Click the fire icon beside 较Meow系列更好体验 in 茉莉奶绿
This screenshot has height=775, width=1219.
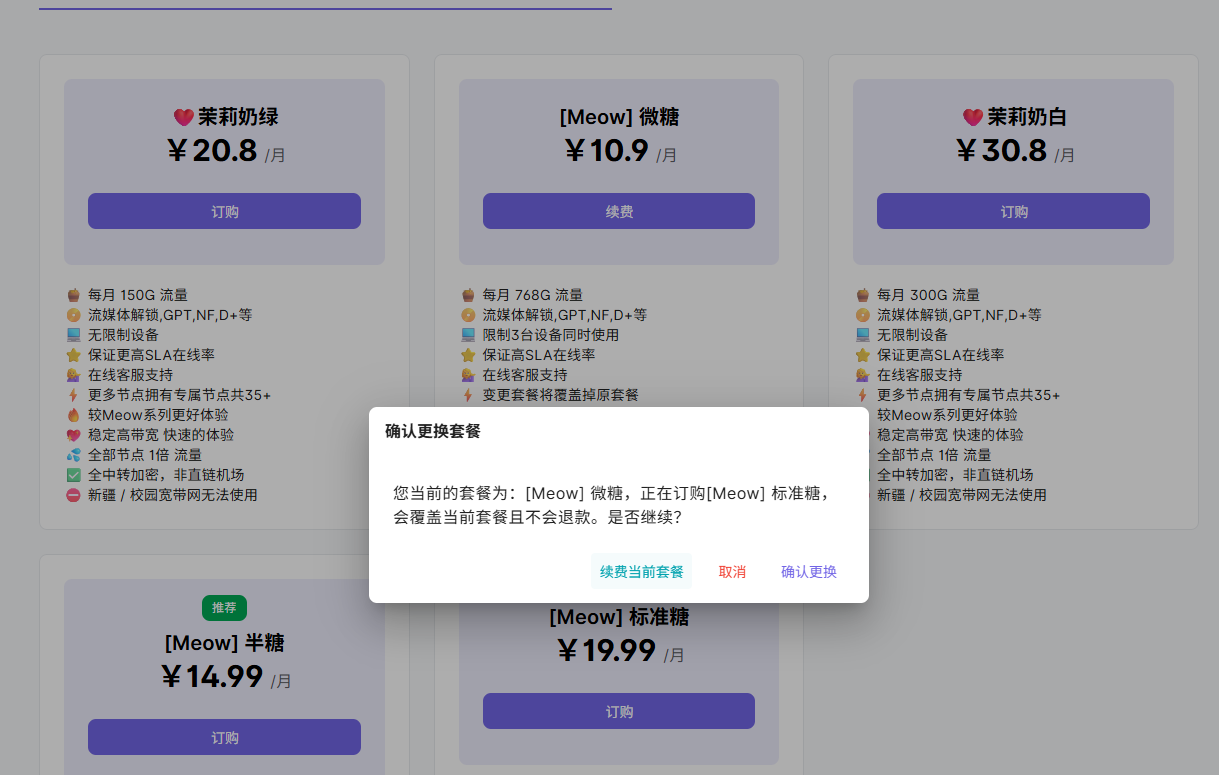tap(73, 415)
